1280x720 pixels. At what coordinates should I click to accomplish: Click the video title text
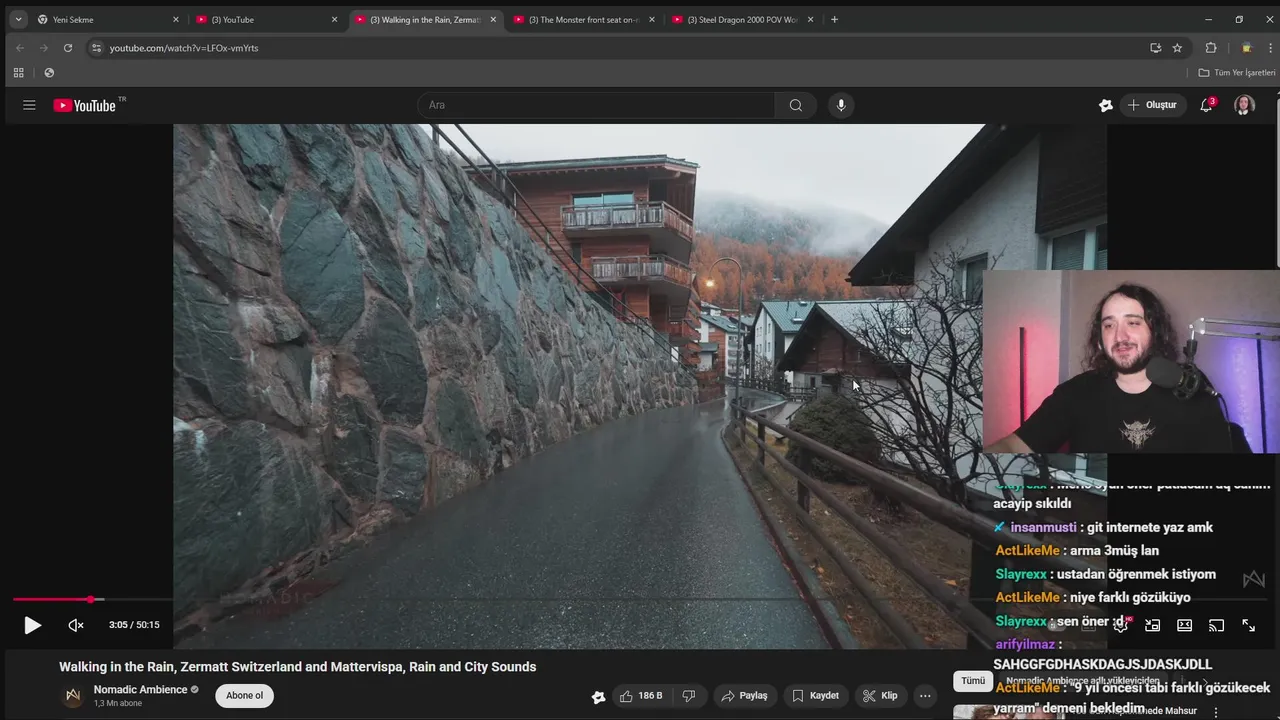297,667
